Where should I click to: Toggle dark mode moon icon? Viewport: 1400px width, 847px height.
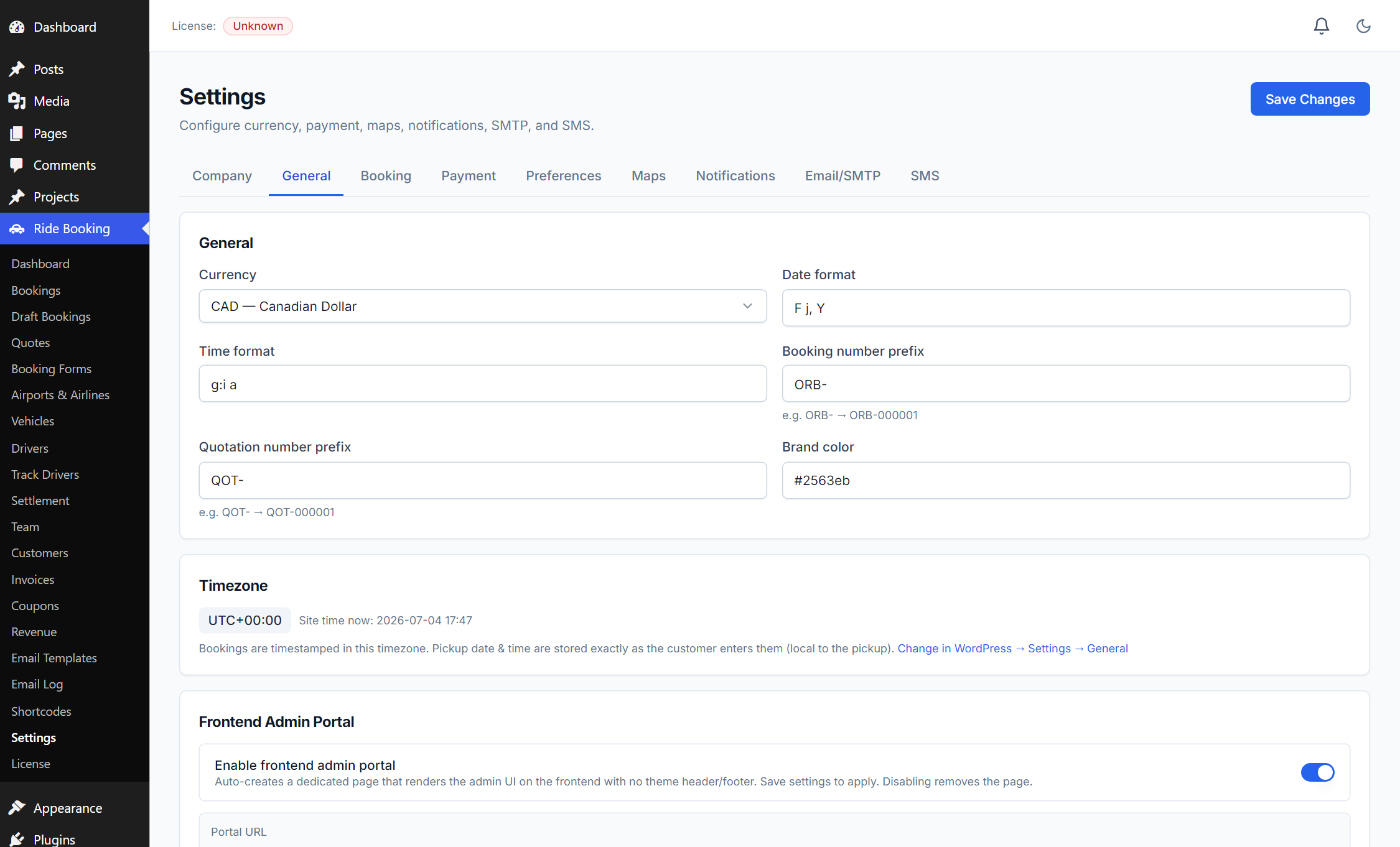click(1363, 26)
